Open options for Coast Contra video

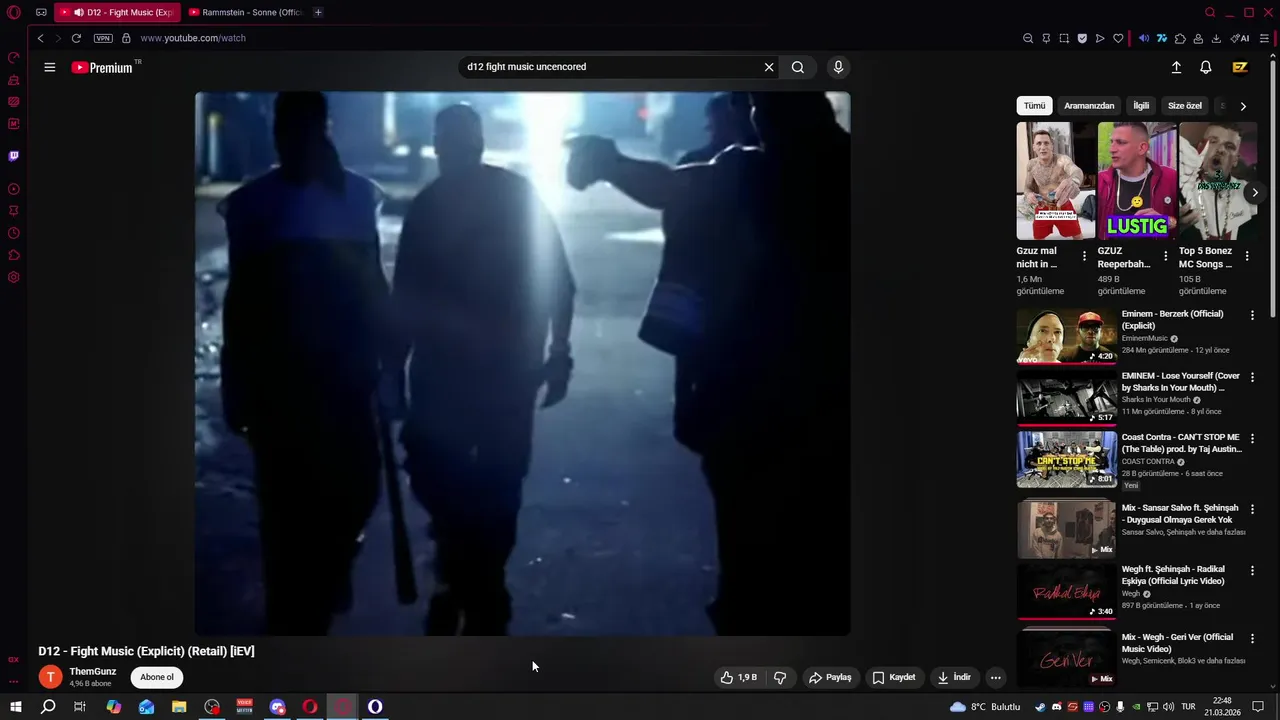click(x=1252, y=438)
